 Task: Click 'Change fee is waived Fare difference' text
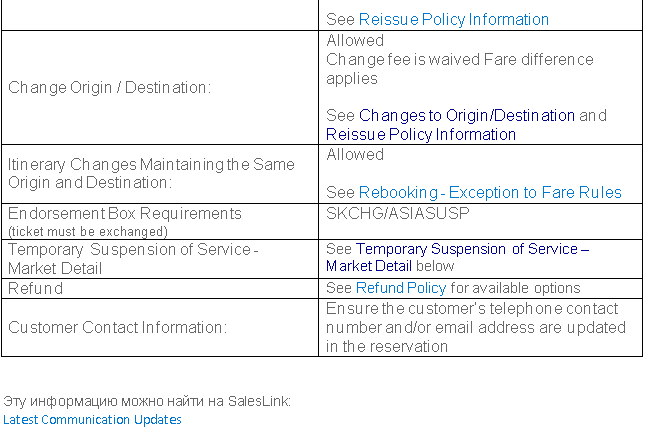[x=459, y=59]
